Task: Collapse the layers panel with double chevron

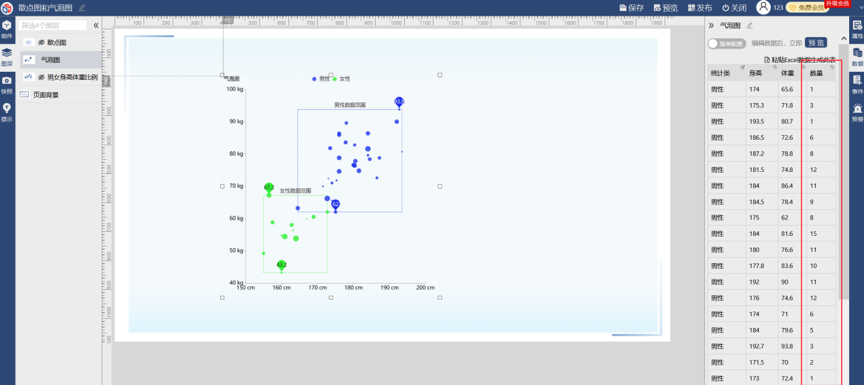Action: click(x=96, y=25)
